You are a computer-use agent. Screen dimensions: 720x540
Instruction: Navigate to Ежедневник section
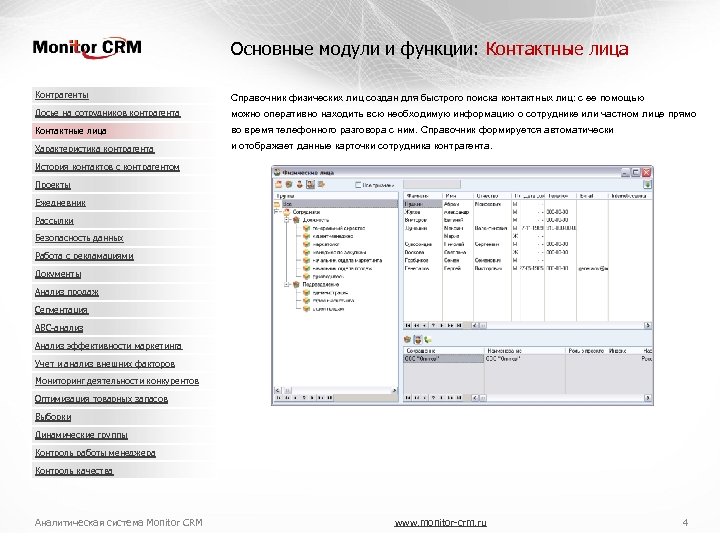point(60,202)
